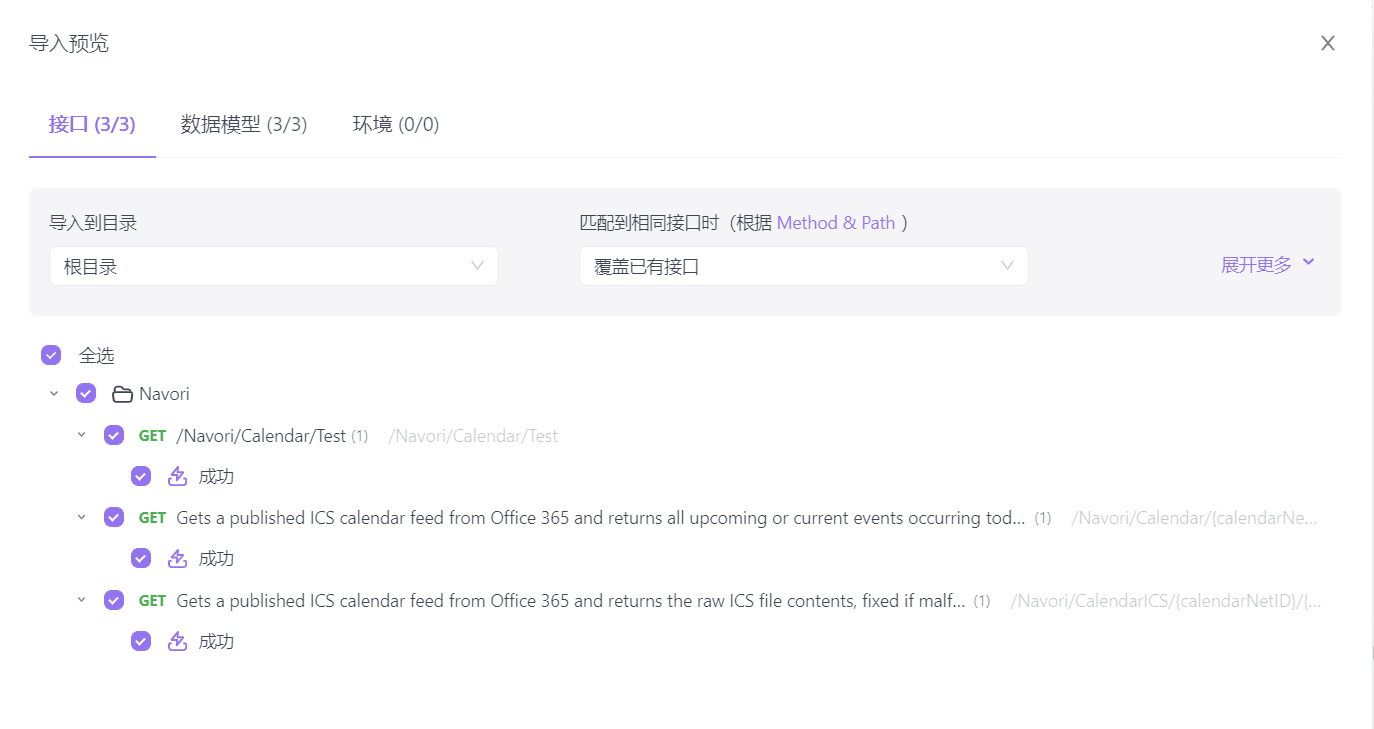The width and height of the screenshot is (1374, 729).
Task: Uncheck the 'returns all upcoming' endpoint checkbox
Action: [x=114, y=517]
